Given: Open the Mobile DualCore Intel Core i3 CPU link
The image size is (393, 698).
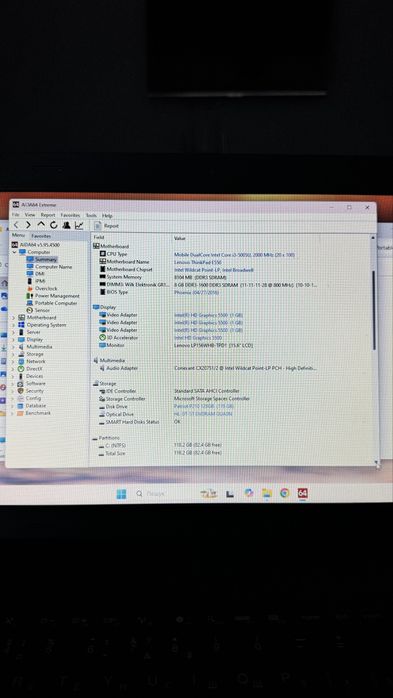Looking at the screenshot, I should pyautogui.click(x=234, y=255).
